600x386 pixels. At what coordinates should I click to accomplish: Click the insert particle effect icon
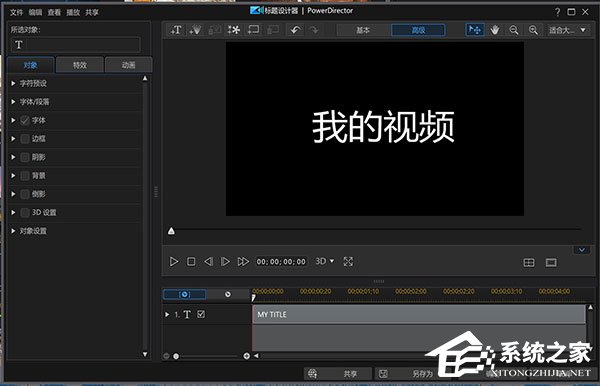tap(195, 30)
